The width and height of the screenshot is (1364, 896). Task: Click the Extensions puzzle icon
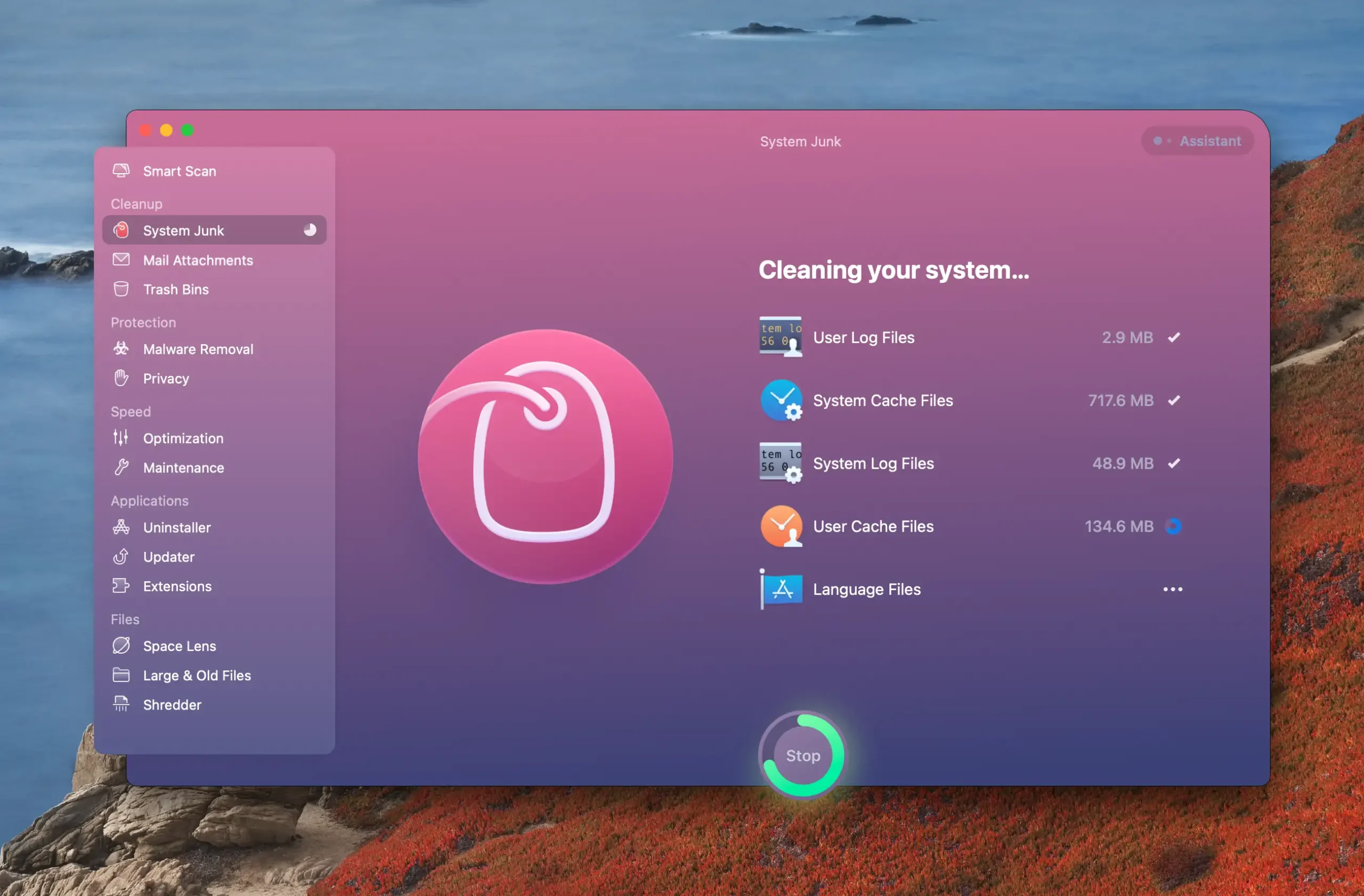[121, 586]
